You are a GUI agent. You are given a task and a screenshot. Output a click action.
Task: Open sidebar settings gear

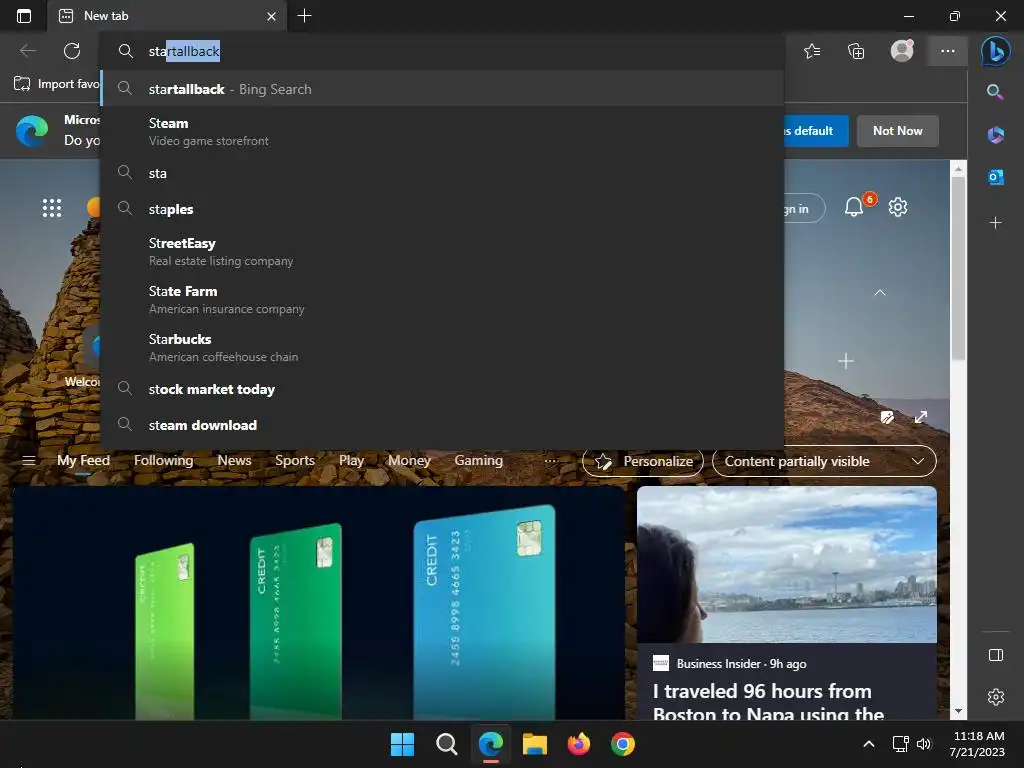pyautogui.click(x=996, y=697)
